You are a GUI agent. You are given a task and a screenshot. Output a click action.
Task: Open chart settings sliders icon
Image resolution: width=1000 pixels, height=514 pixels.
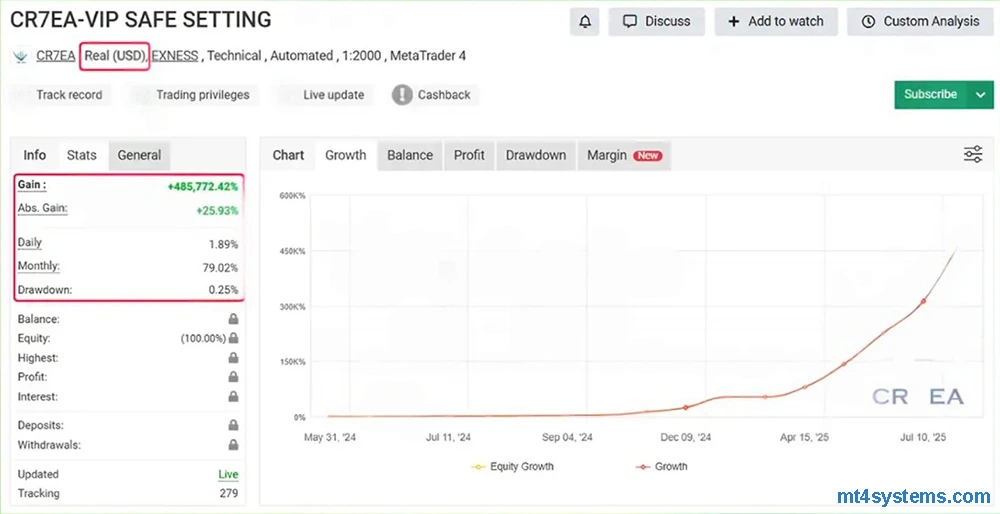point(972,154)
